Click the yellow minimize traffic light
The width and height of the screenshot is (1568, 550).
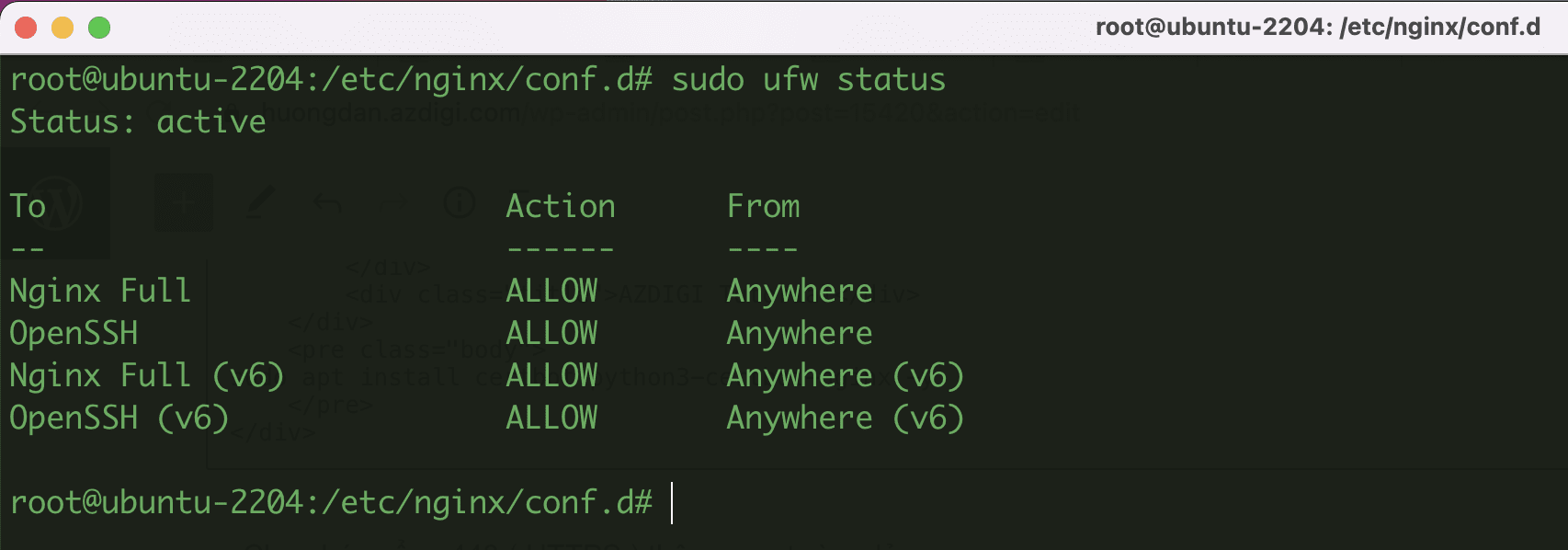61,29
